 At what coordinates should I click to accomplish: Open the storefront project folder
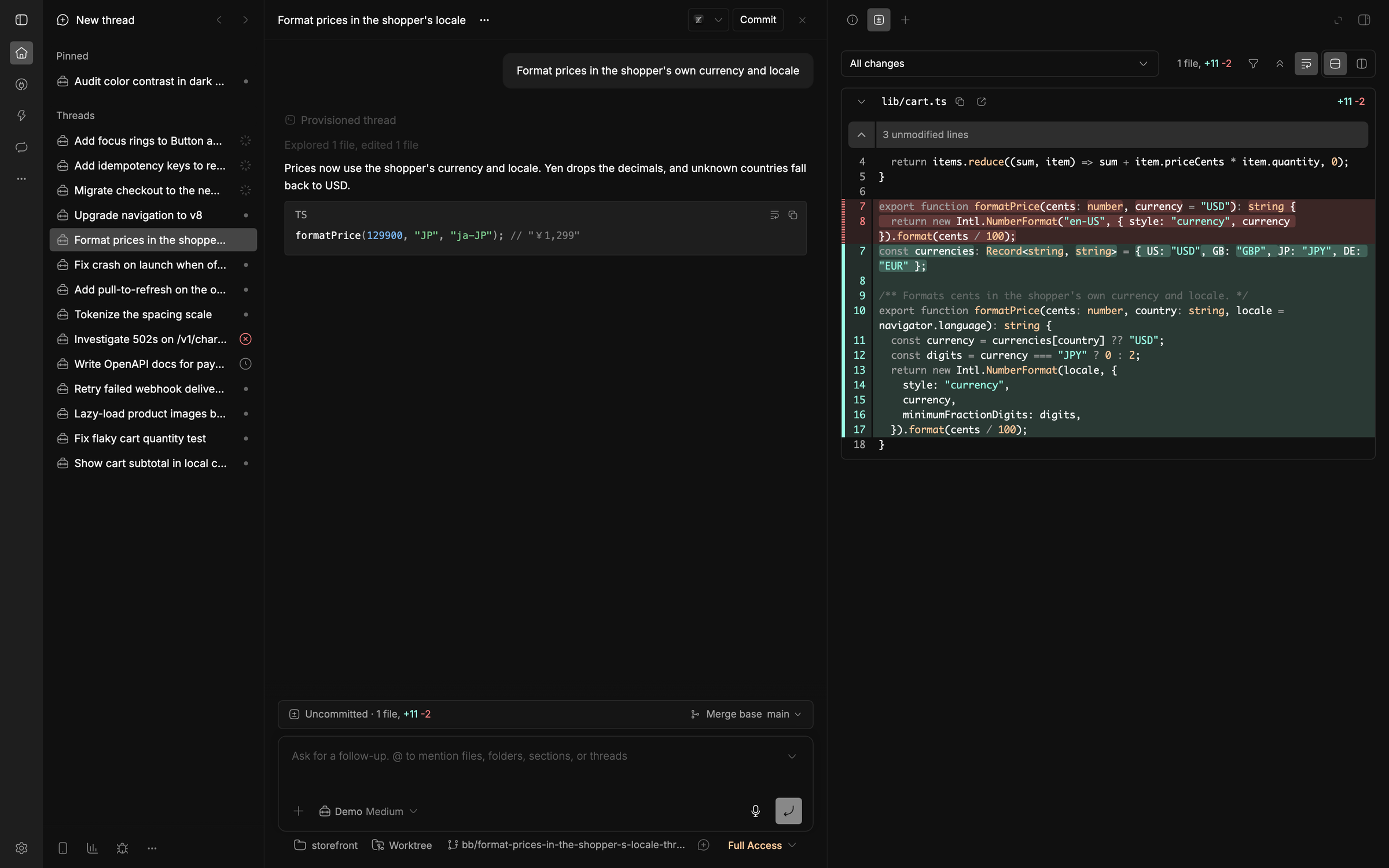click(x=326, y=845)
